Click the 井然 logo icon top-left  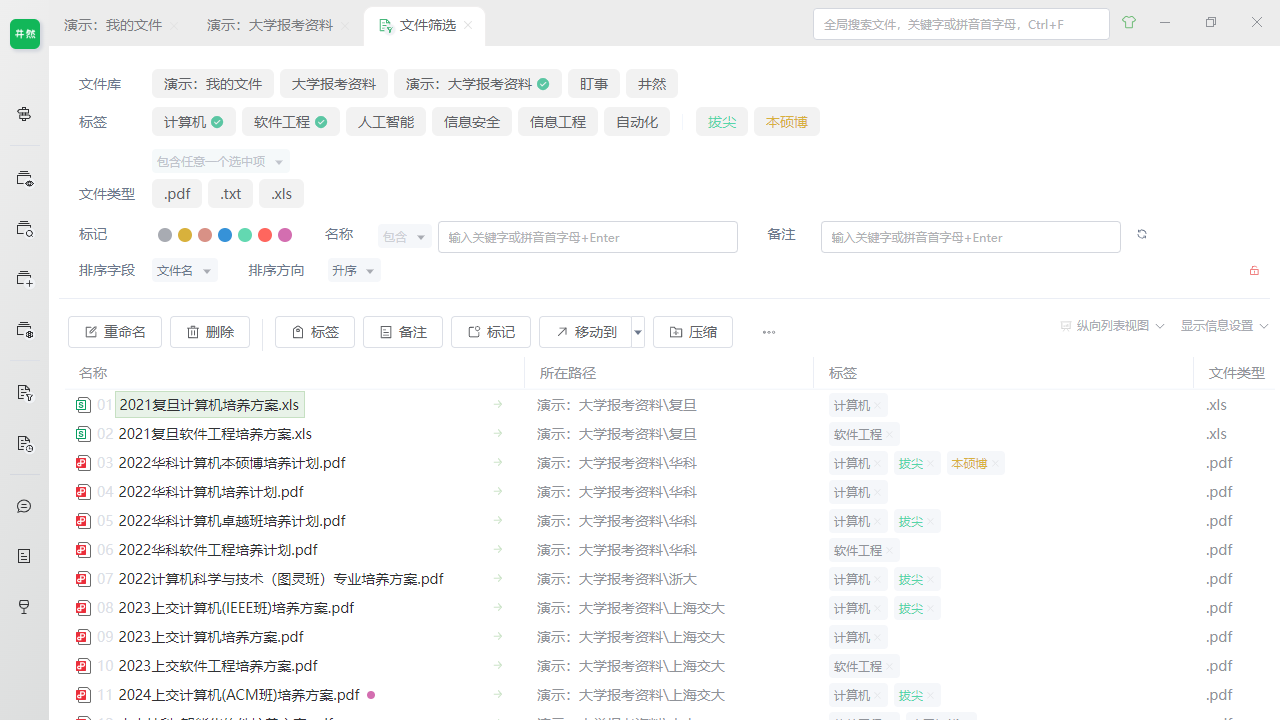(x=24, y=33)
